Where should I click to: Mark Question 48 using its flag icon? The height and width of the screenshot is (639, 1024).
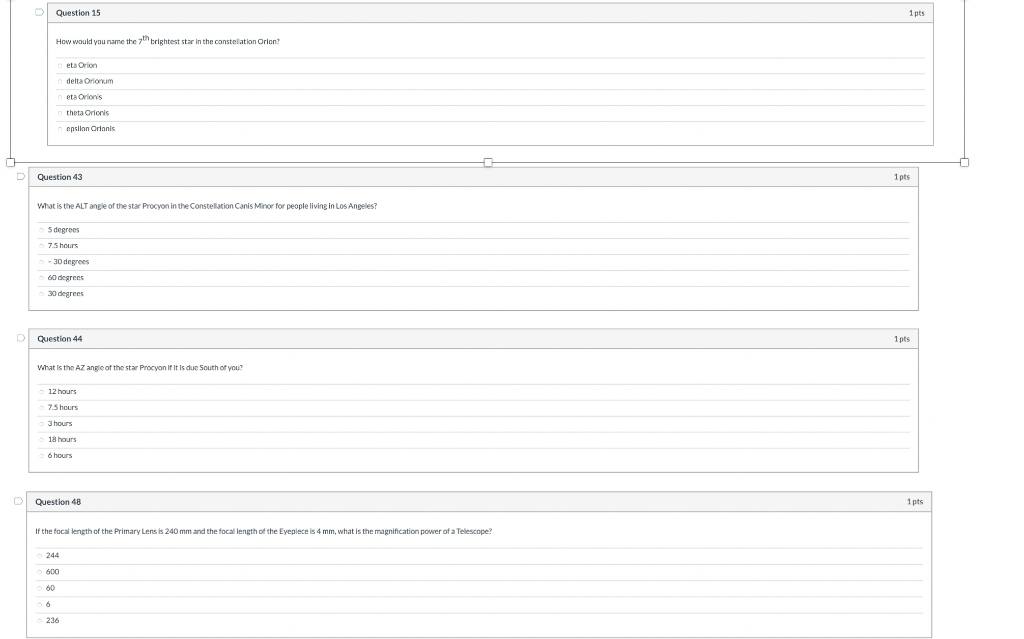[18, 501]
